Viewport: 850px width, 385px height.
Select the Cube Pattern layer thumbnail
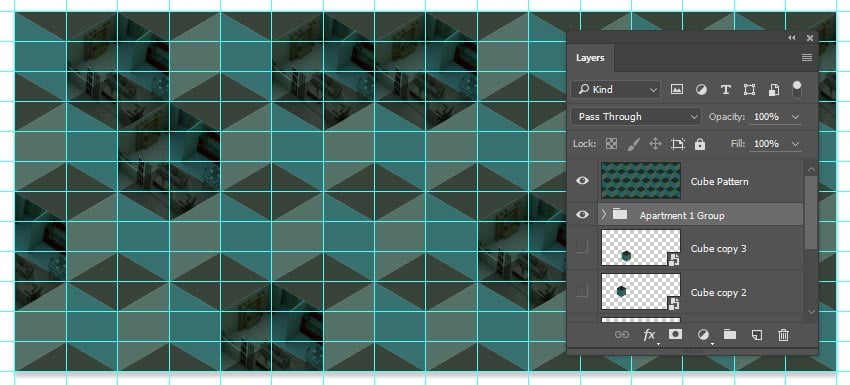tap(641, 181)
